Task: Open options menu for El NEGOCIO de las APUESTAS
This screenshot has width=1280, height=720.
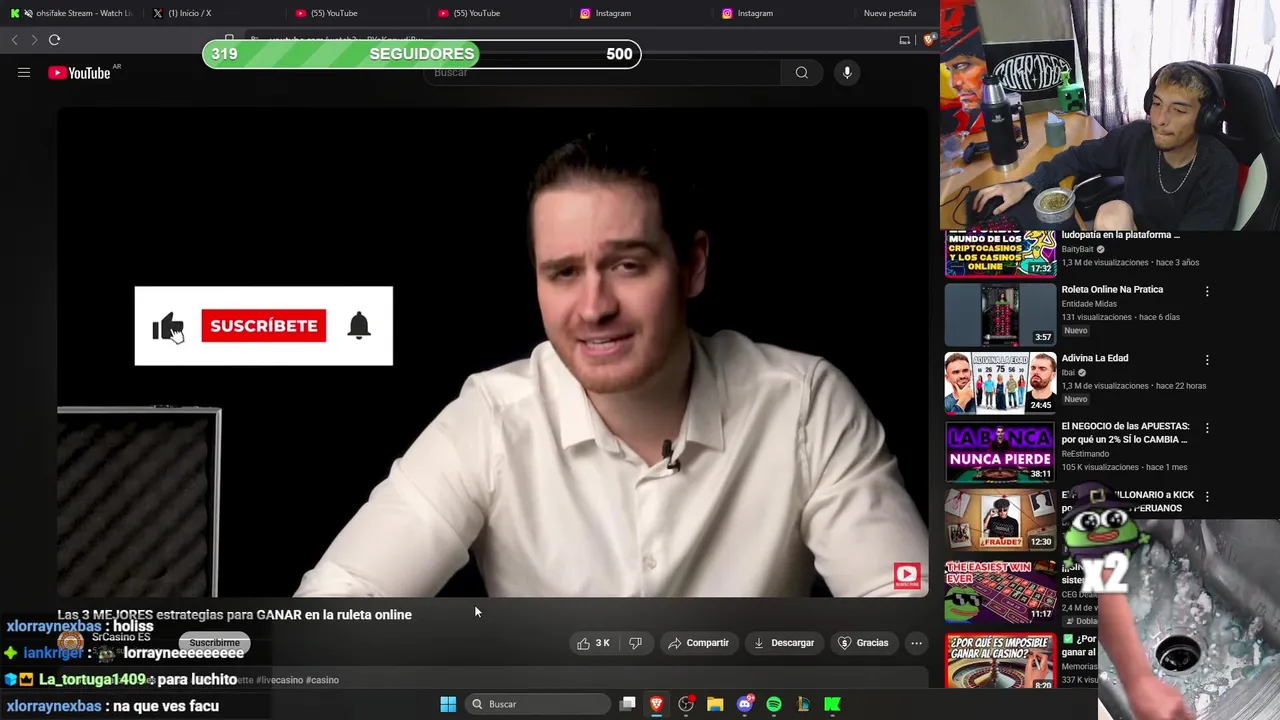Action: (1207, 428)
